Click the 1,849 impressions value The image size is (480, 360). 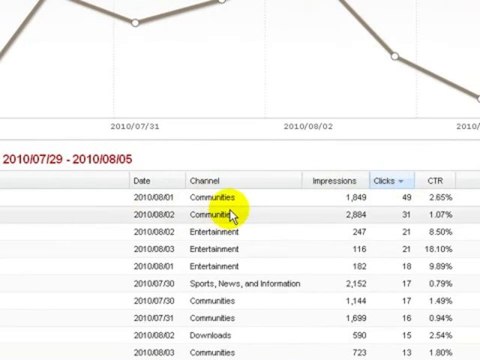coord(356,197)
